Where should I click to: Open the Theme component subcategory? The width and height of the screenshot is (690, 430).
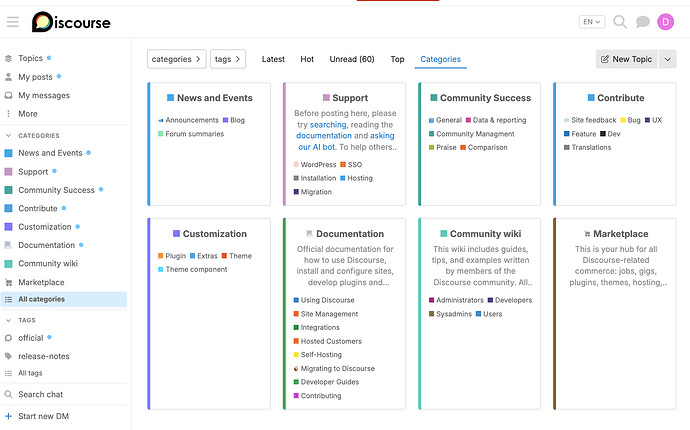click(196, 269)
